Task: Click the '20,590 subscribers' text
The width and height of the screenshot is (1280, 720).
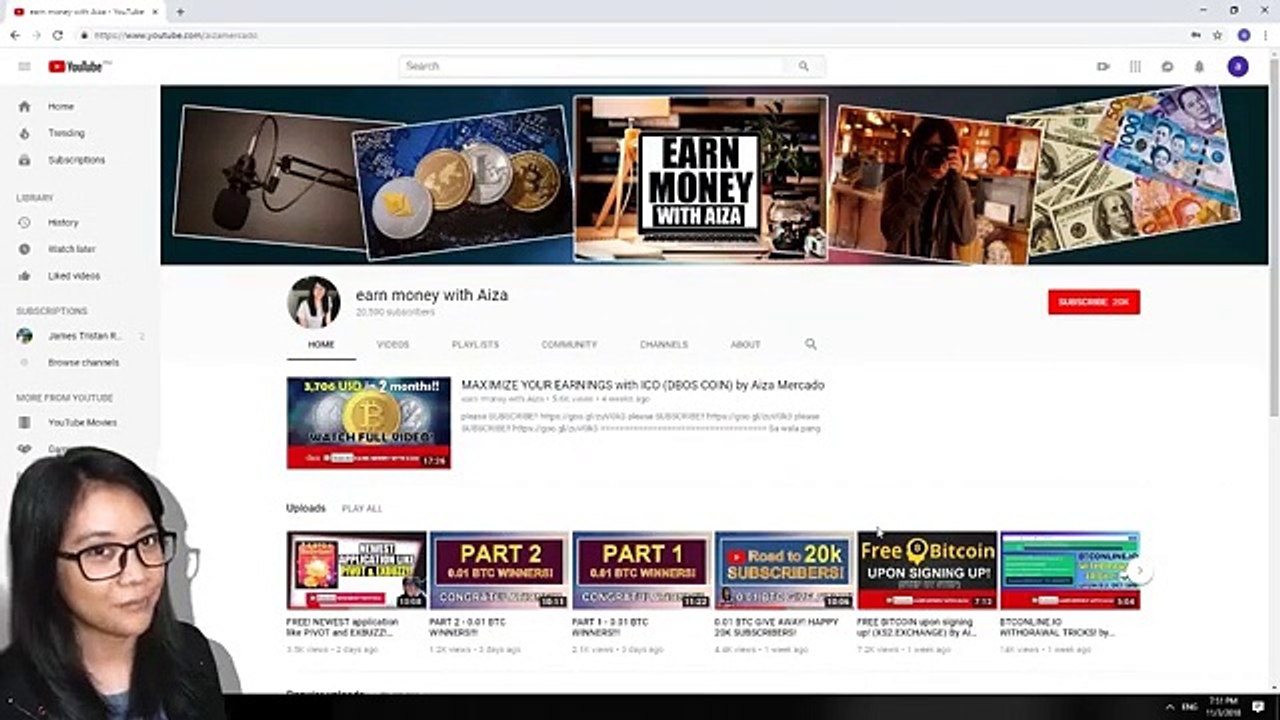Action: 395,312
